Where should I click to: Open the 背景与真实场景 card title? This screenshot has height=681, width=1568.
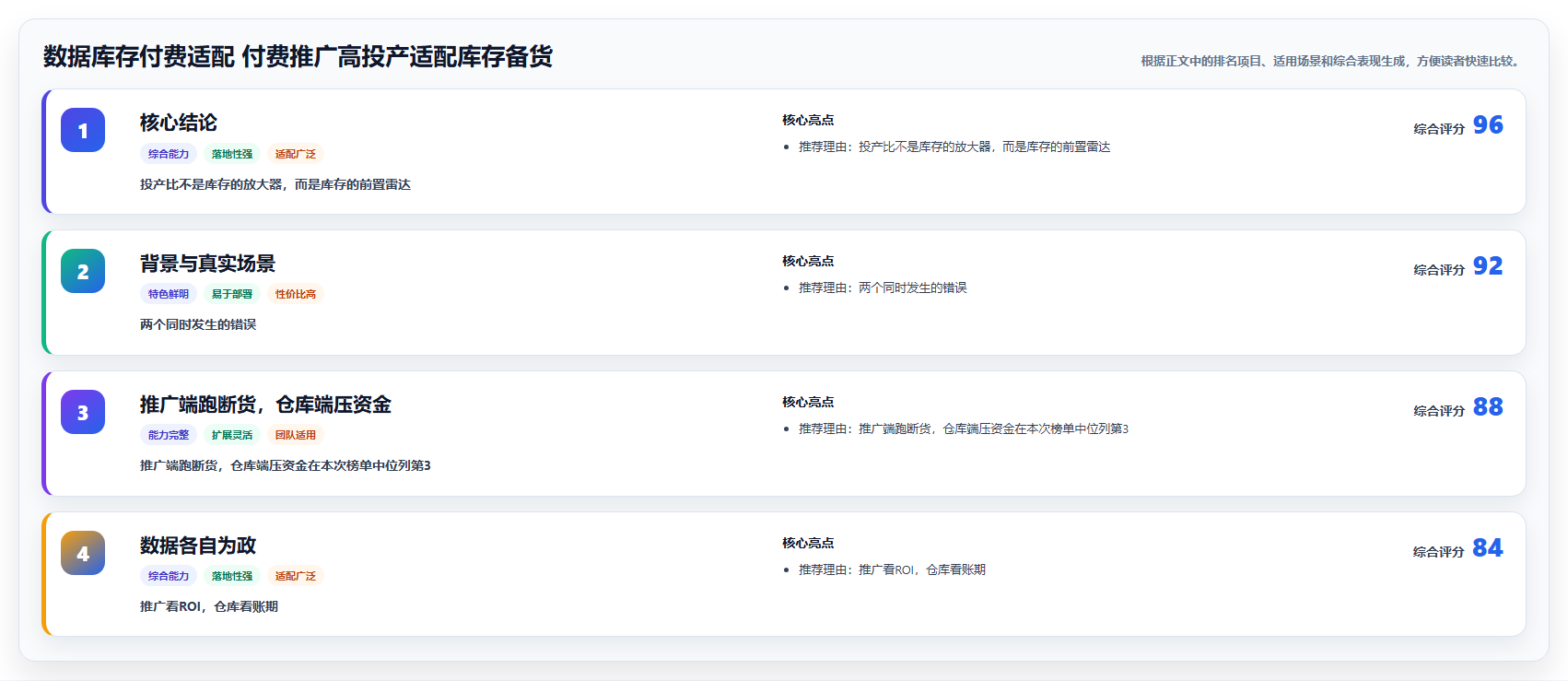tap(207, 264)
